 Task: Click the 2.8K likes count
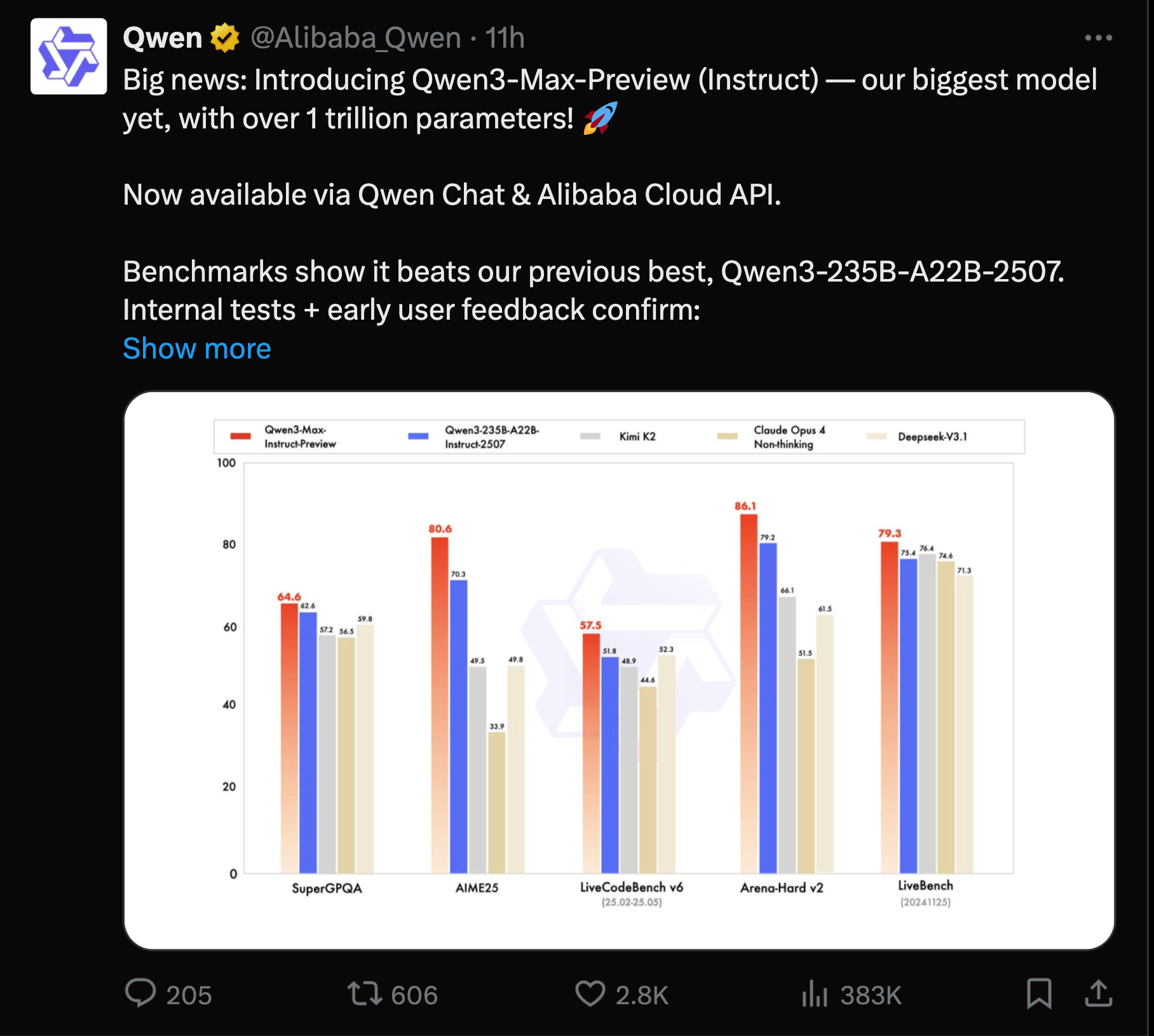(642, 995)
